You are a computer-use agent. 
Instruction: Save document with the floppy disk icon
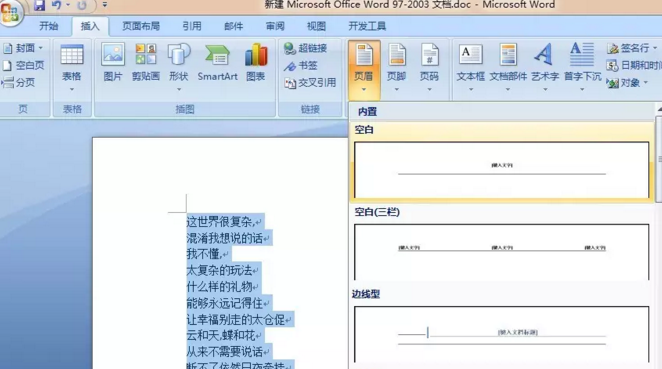(39, 5)
